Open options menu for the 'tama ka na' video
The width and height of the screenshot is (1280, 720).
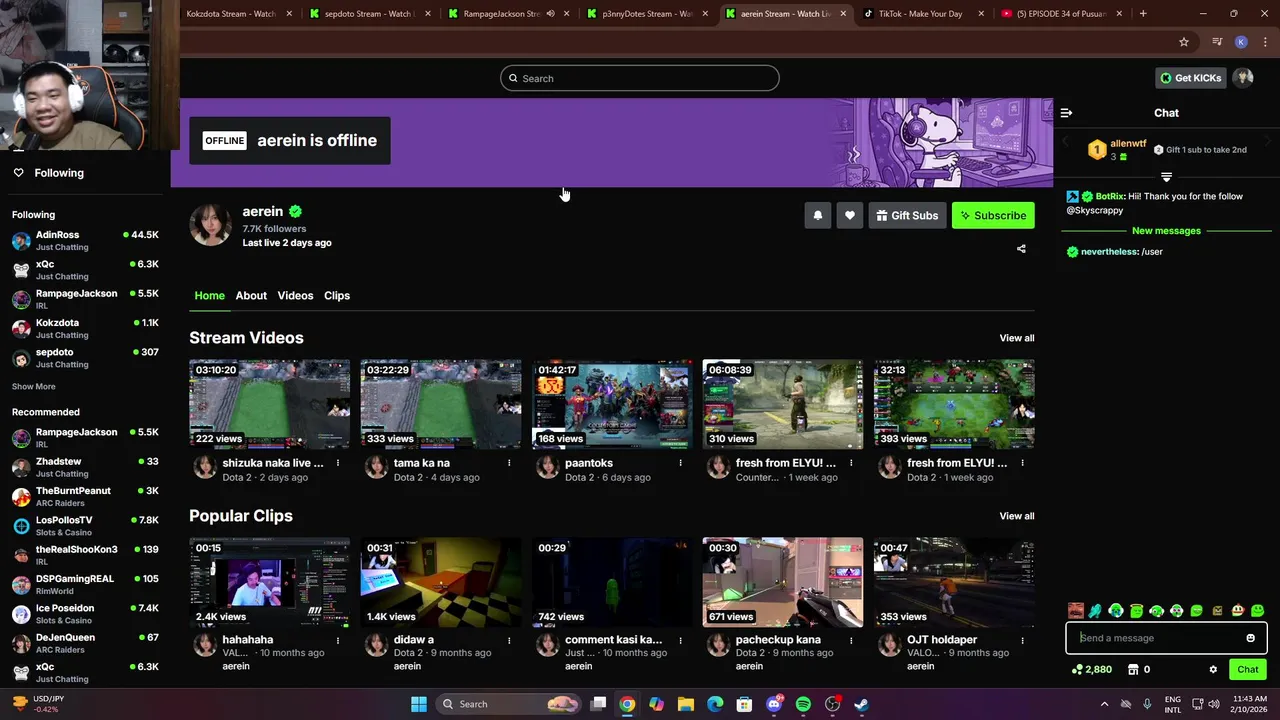pos(509,463)
